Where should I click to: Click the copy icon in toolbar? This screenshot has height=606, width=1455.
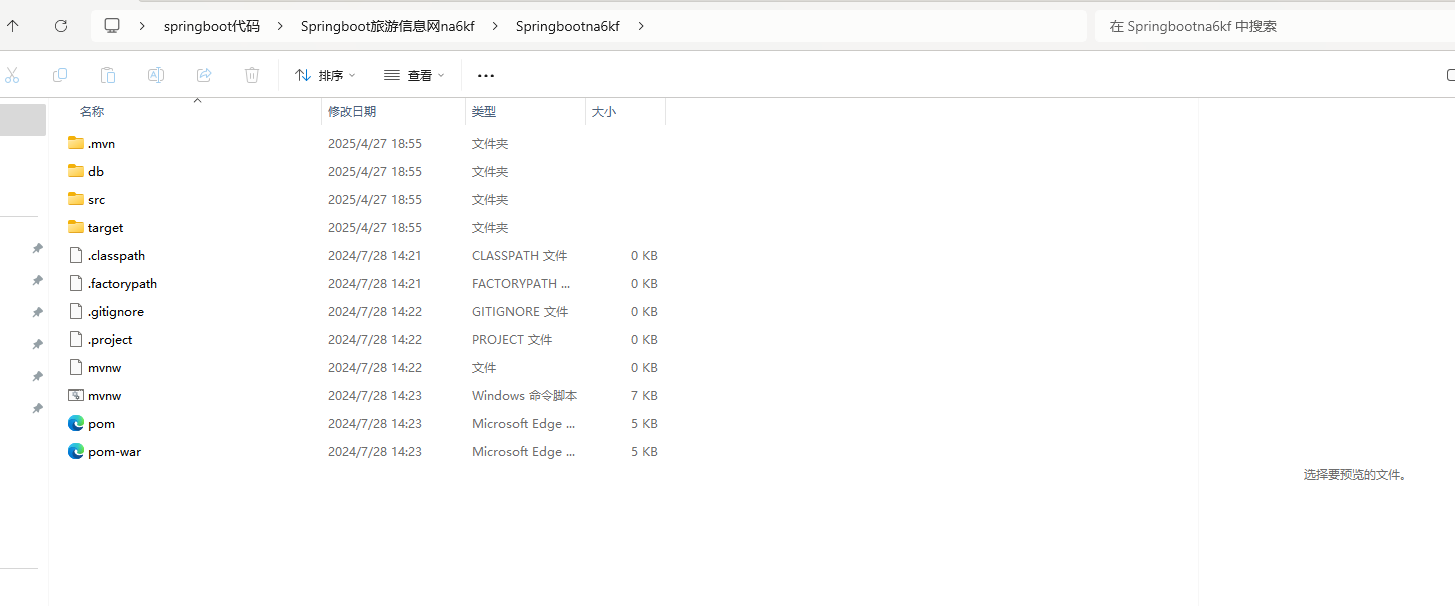(60, 75)
